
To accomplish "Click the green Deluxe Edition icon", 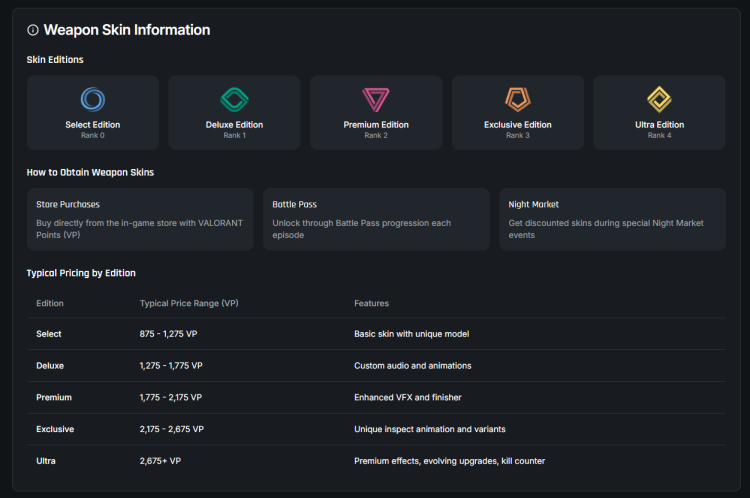I will coord(234,99).
